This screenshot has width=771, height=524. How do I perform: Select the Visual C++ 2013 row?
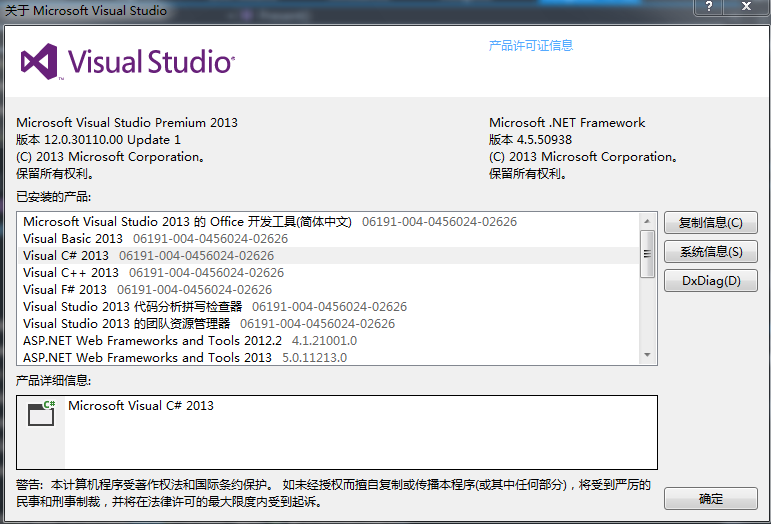point(328,273)
